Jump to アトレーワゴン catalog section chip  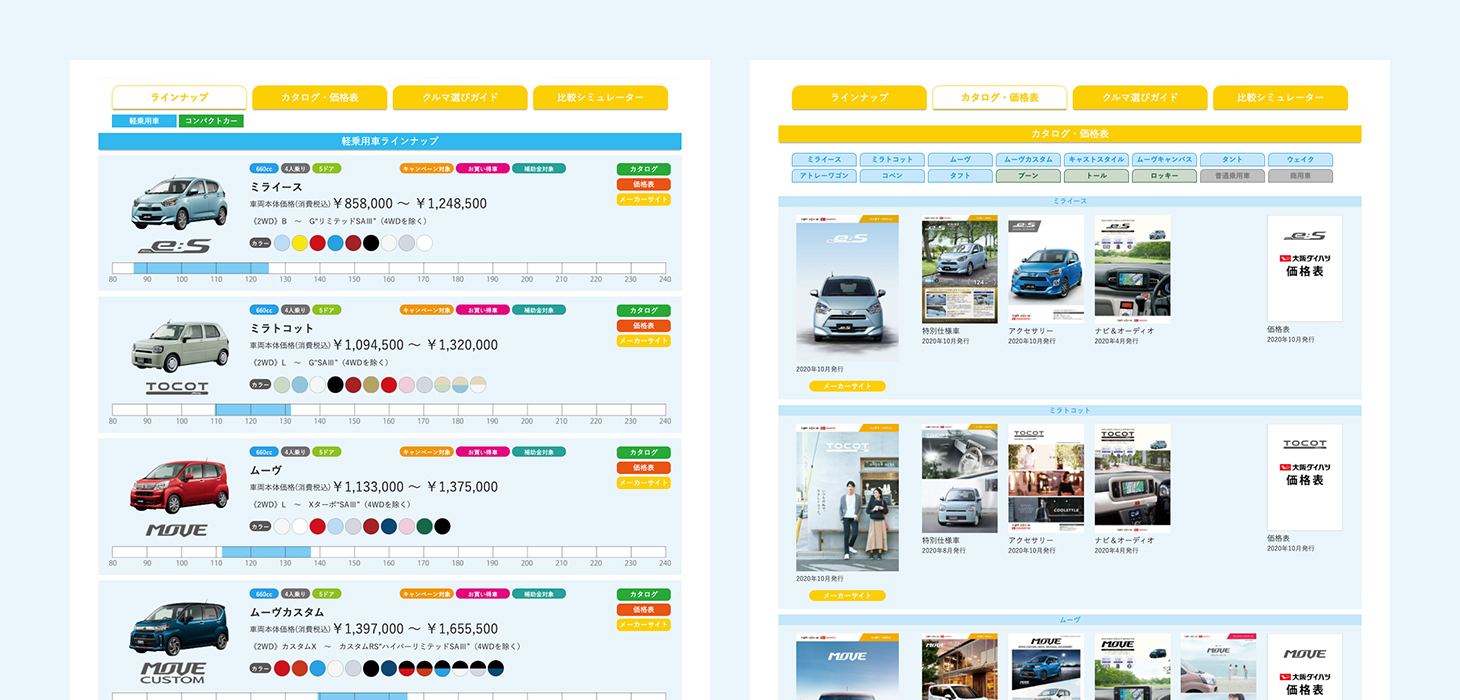(824, 176)
